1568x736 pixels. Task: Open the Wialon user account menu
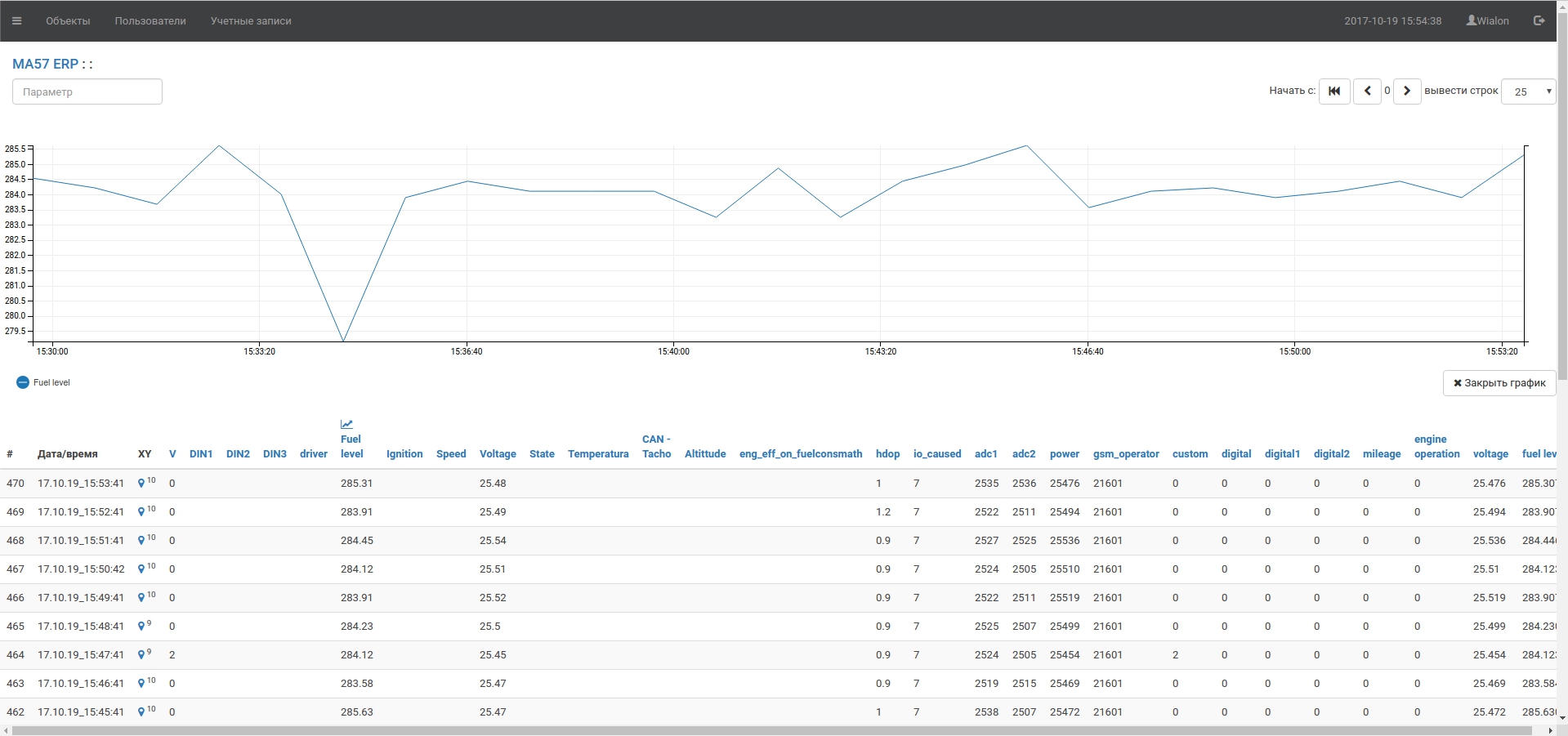click(x=1487, y=20)
